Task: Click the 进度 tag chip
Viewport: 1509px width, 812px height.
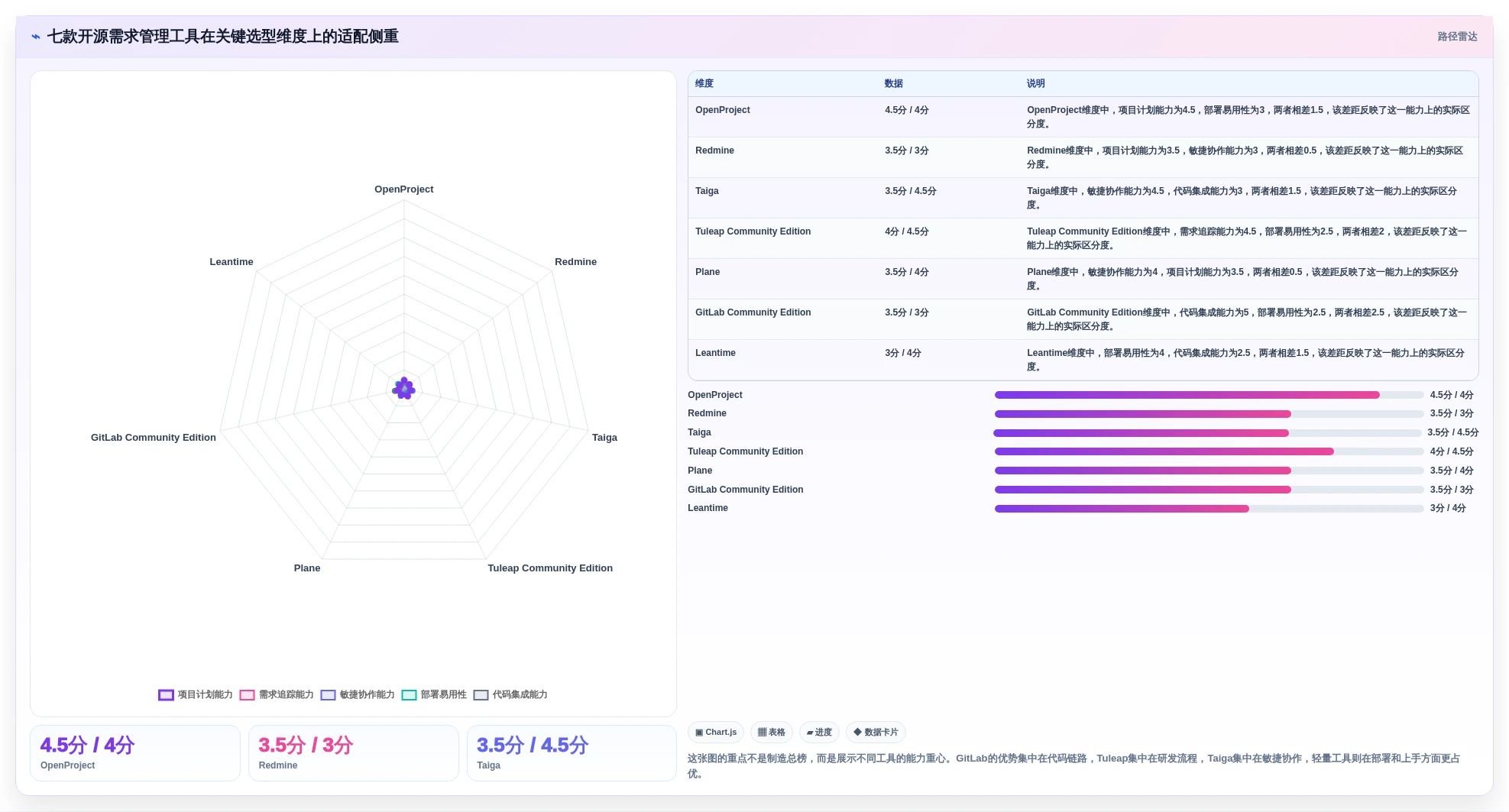Action: (x=819, y=732)
